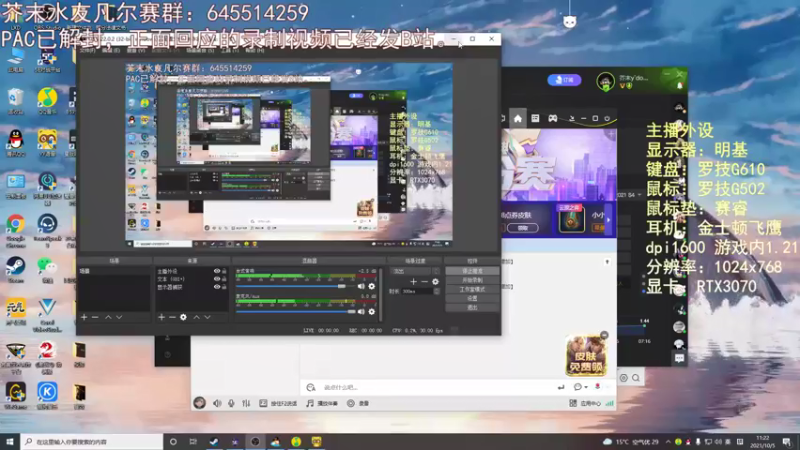Add a transition with the plus icon
The width and height of the screenshot is (800, 450).
pos(413,281)
